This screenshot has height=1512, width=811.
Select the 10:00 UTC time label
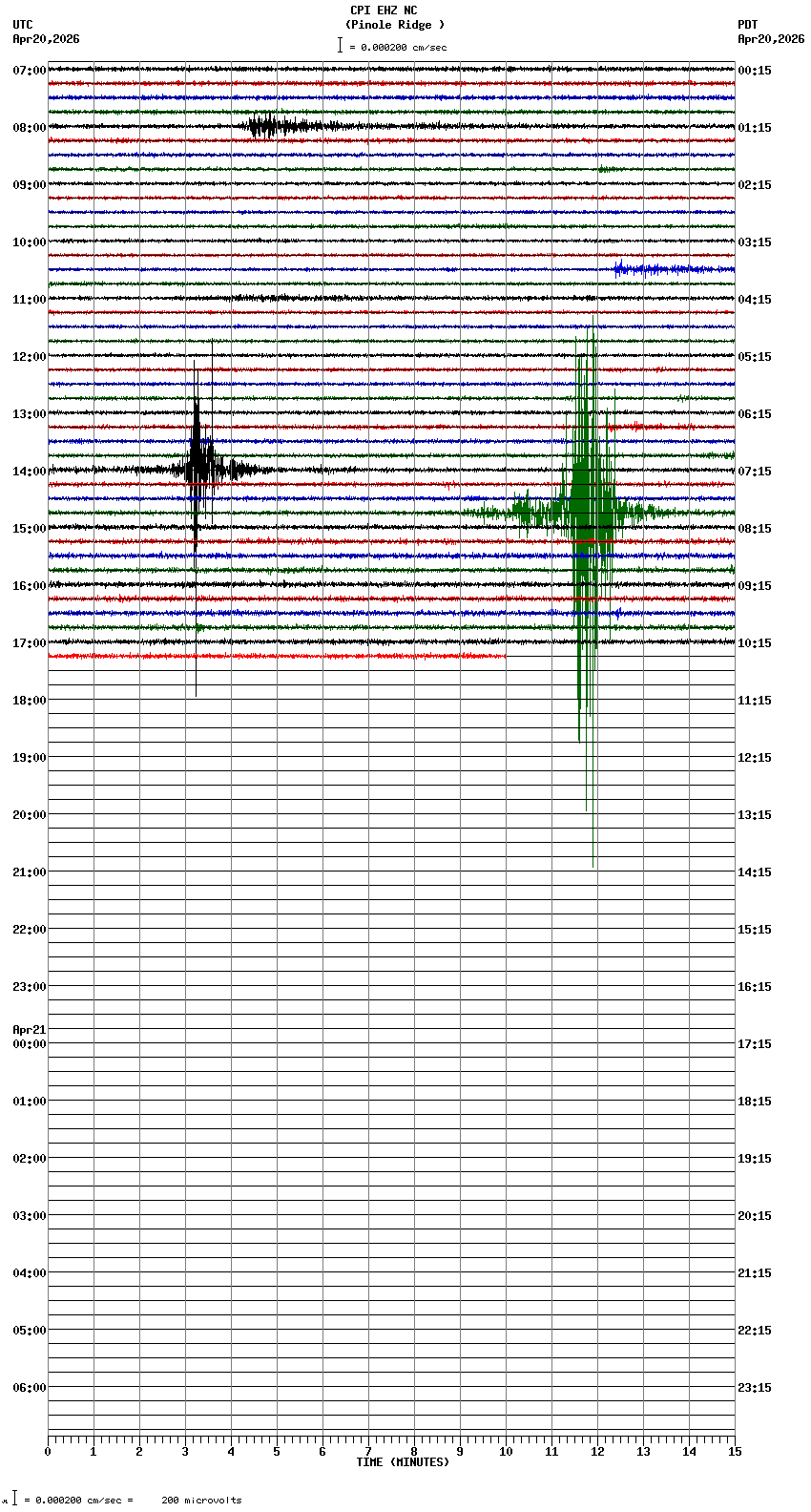[30, 242]
